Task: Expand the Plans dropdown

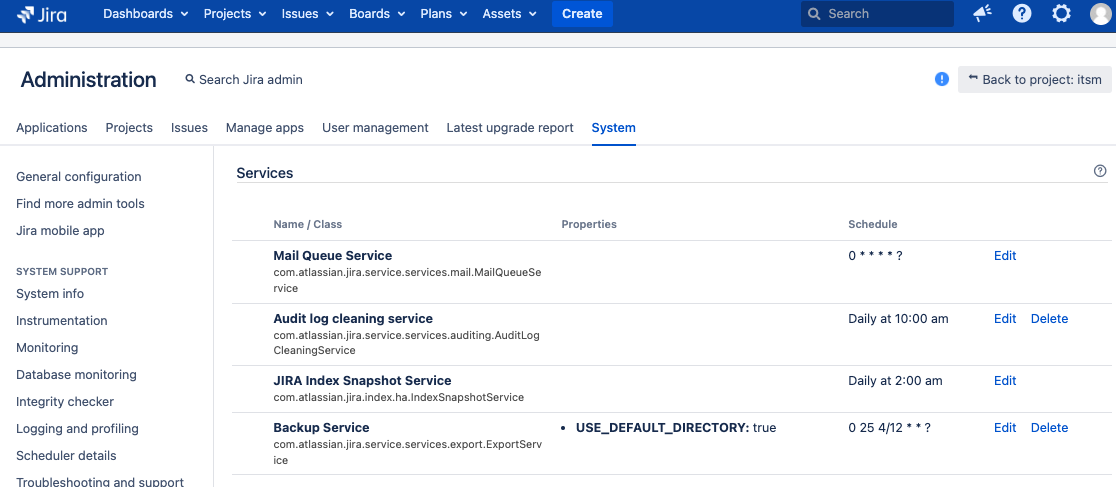Action: click(444, 14)
